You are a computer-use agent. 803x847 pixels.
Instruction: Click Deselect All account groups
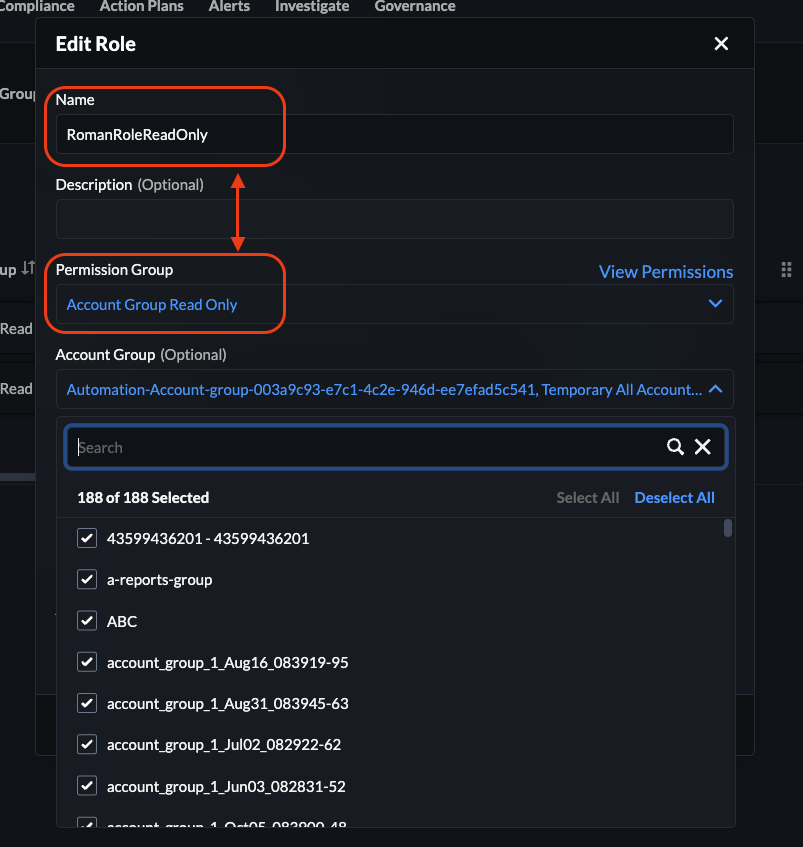coord(674,498)
